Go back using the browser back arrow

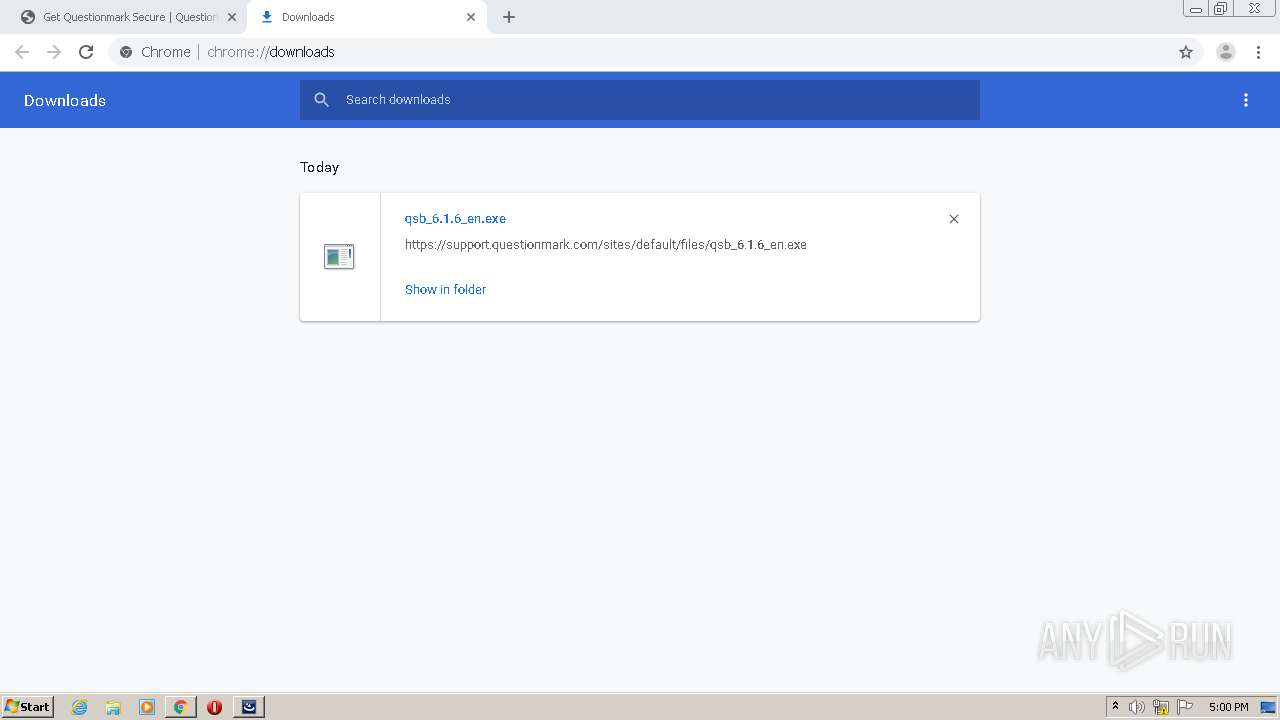coord(22,52)
